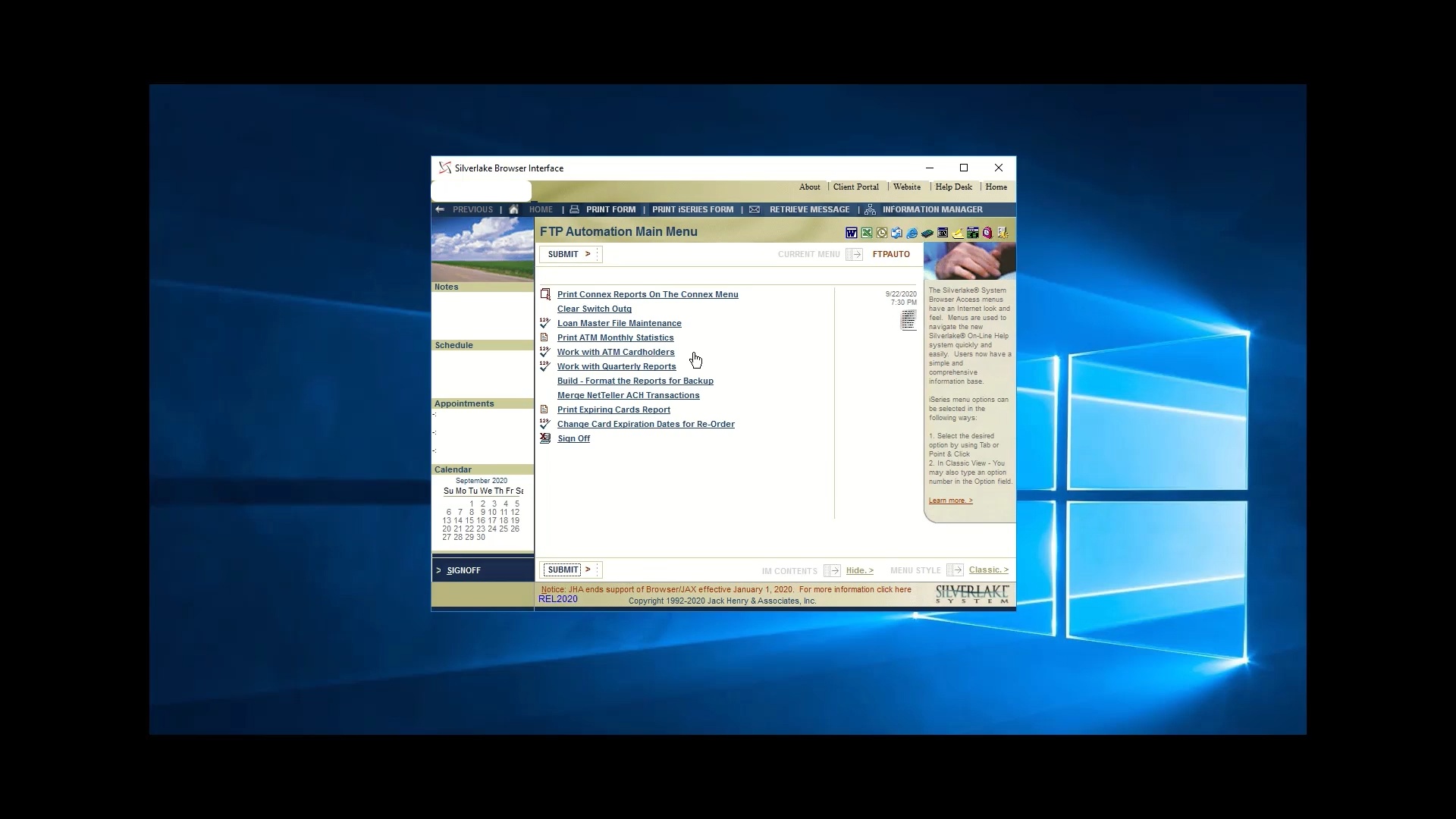Select Merge NetTeller ACH Transactions link

pyautogui.click(x=628, y=394)
